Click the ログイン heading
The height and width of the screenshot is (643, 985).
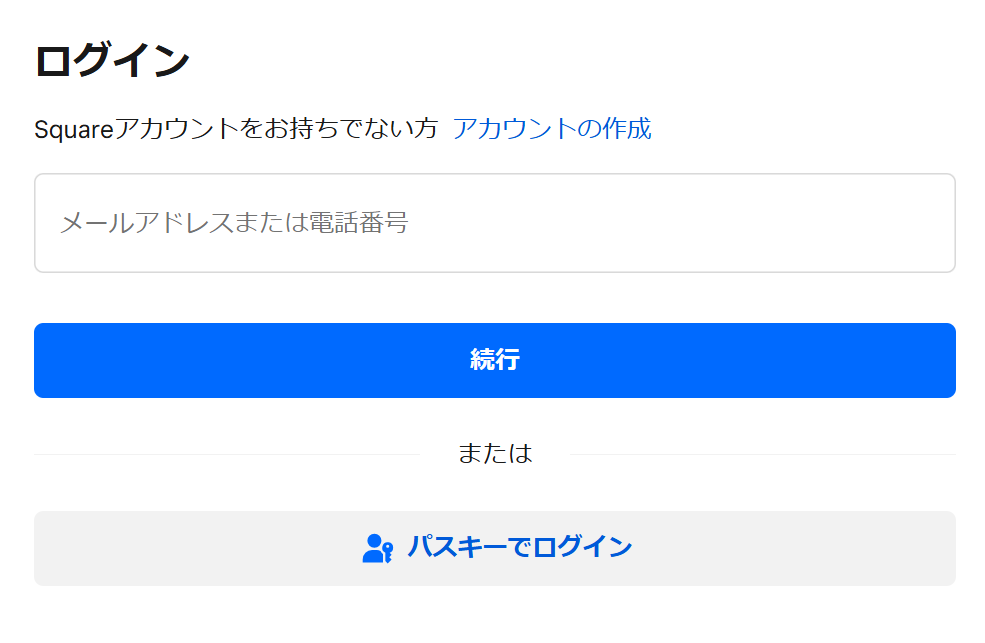click(x=112, y=60)
